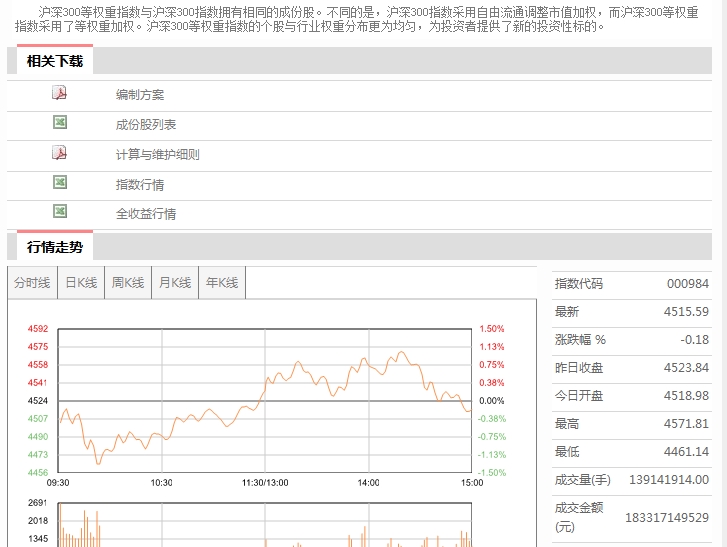Click the Excel icon beside 指数行情
This screenshot has width=727, height=547.
tap(60, 182)
